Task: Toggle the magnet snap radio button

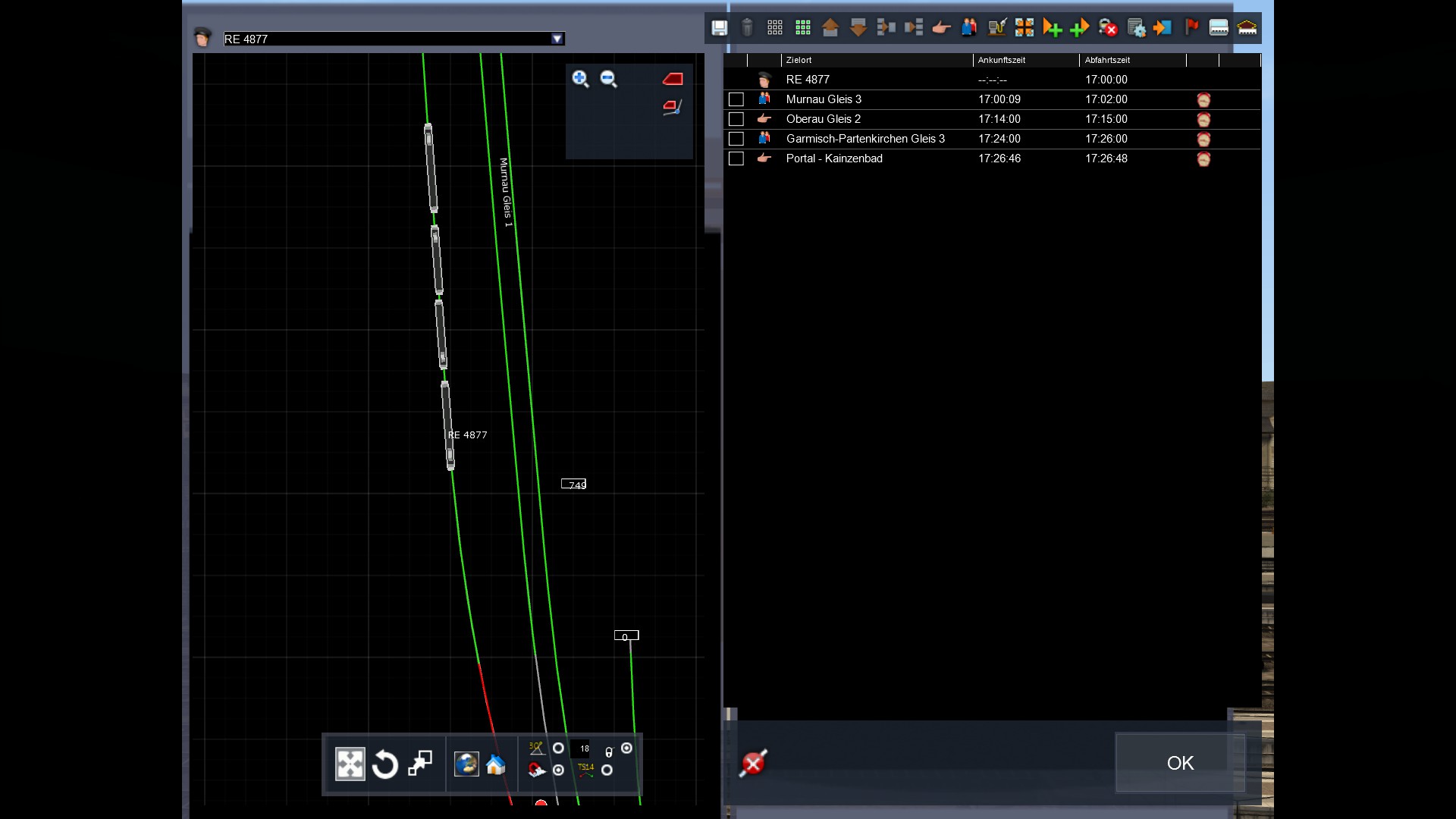Action: [559, 770]
